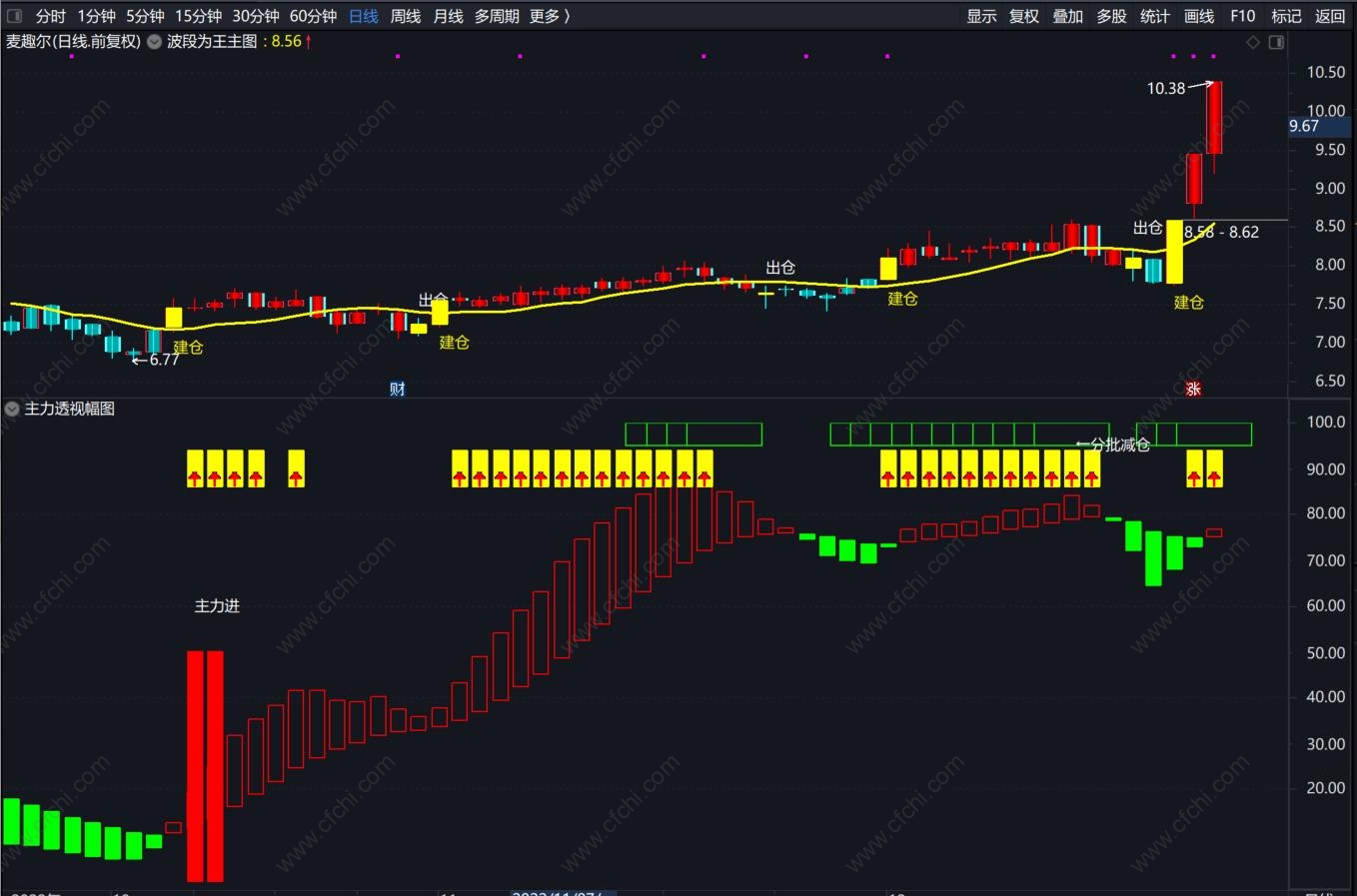The width and height of the screenshot is (1357, 896).
Task: Click the 涨 limit-up event marker
Action: pyautogui.click(x=1193, y=389)
